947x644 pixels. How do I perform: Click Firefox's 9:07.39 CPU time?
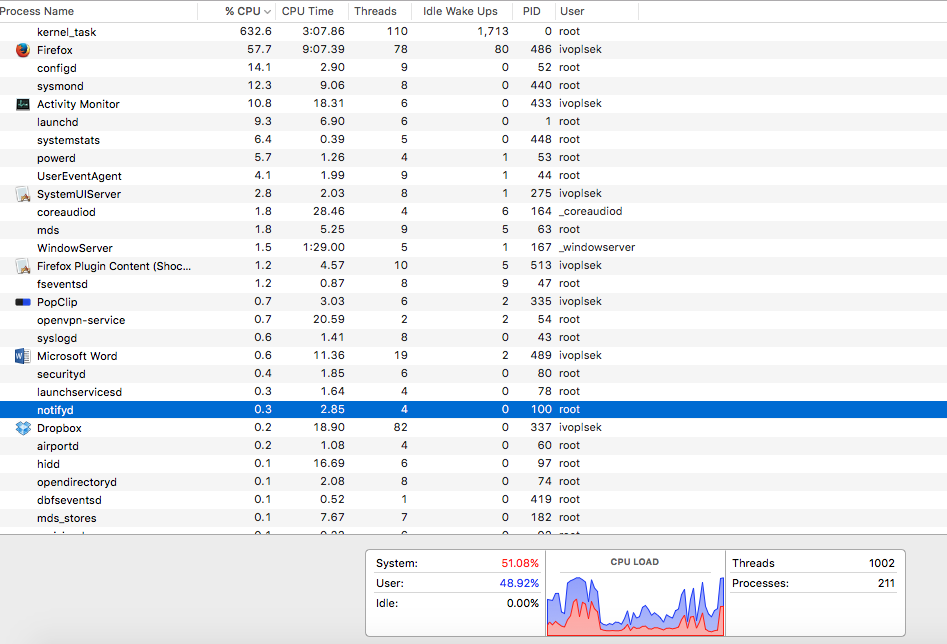[324, 49]
